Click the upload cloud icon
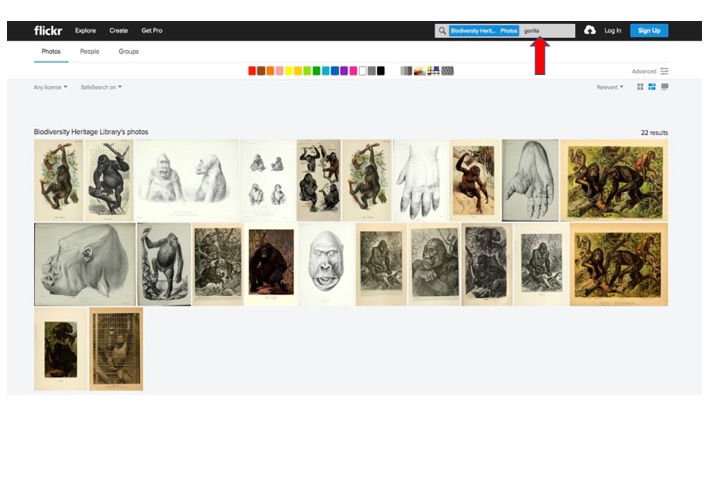720x480 pixels. point(590,30)
